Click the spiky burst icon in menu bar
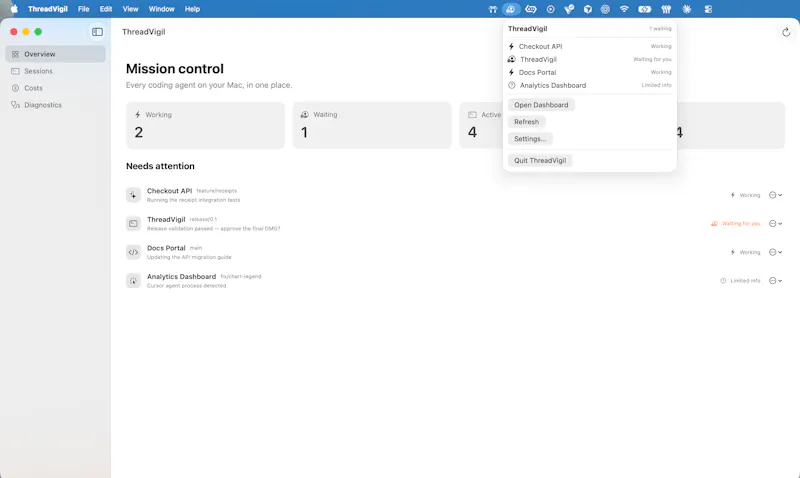Viewport: 800px width, 478px height. (687, 9)
